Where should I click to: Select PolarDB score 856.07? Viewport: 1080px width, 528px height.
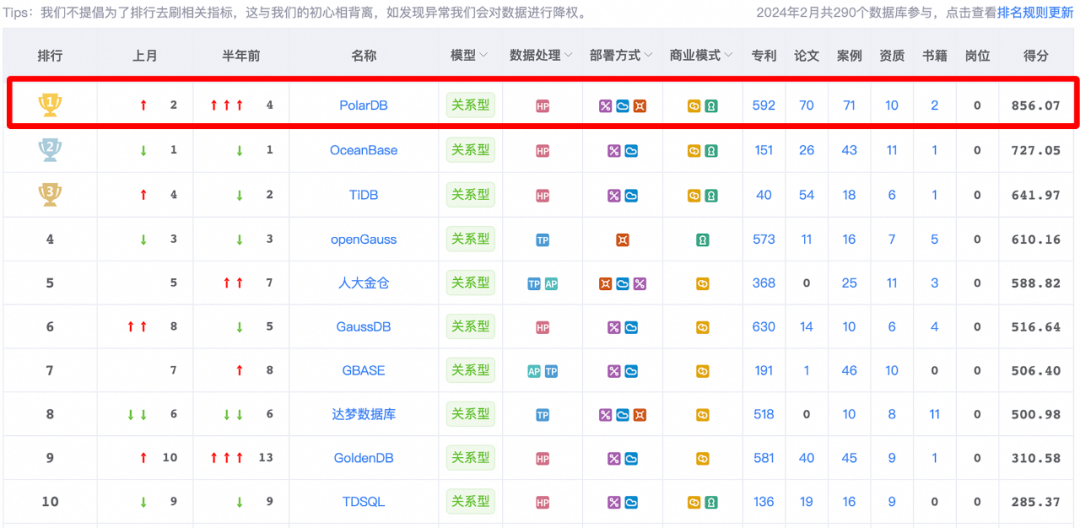1036,106
